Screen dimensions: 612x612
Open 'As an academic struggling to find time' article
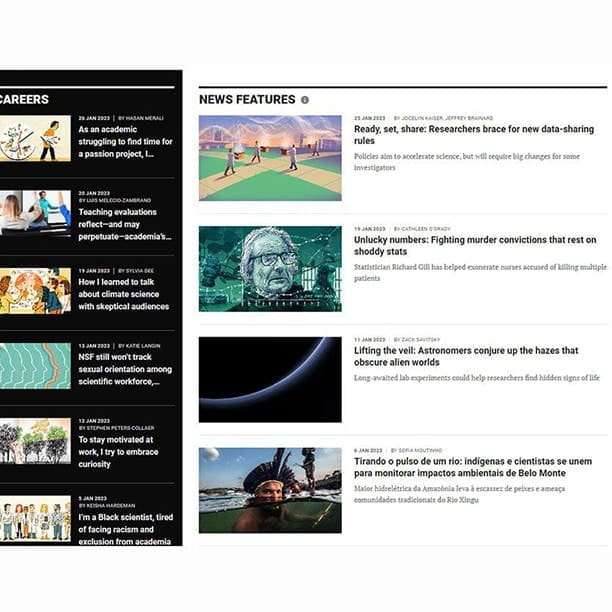click(x=125, y=142)
